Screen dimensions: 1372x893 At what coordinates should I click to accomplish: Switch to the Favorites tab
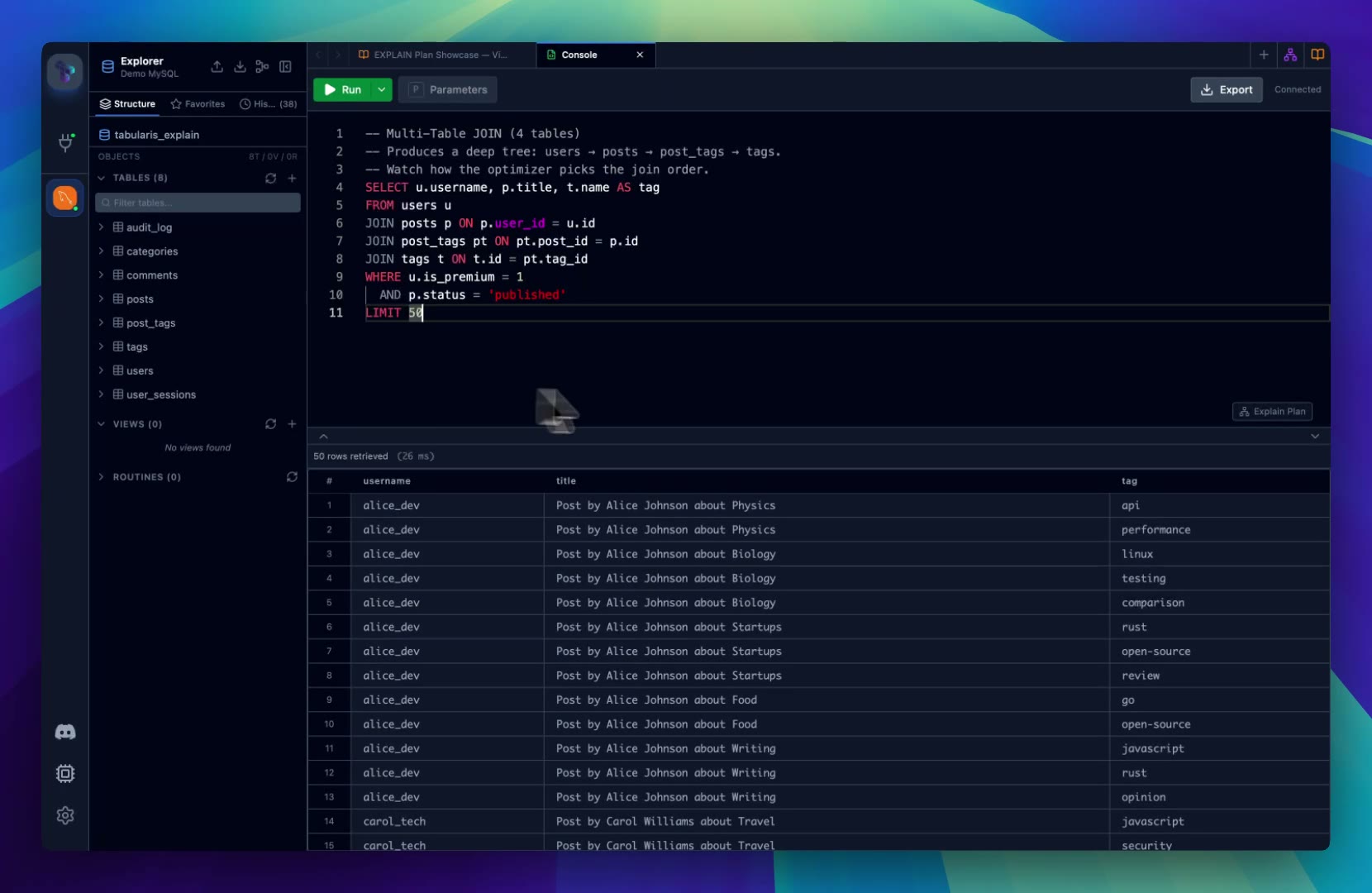point(198,104)
